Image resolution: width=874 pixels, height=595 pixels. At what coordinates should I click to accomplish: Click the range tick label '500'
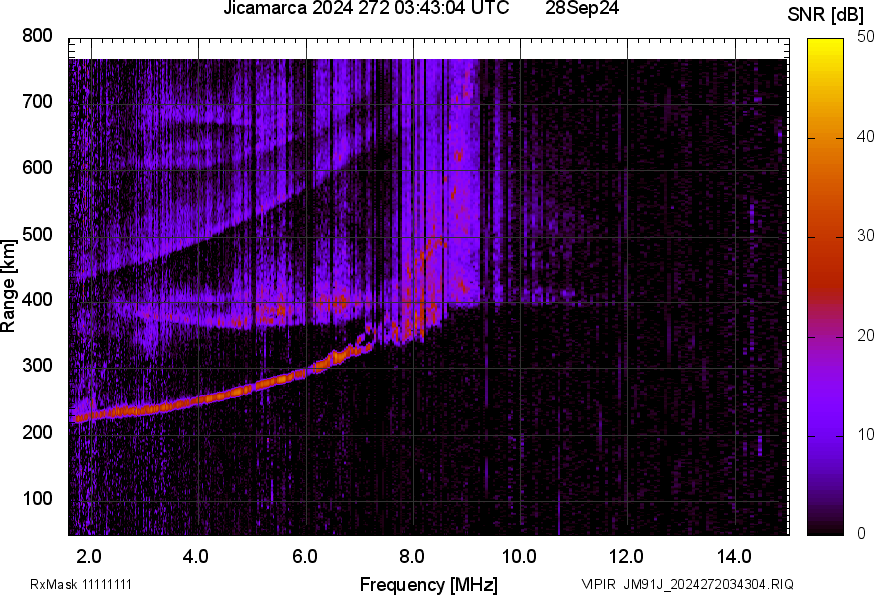(x=37, y=234)
